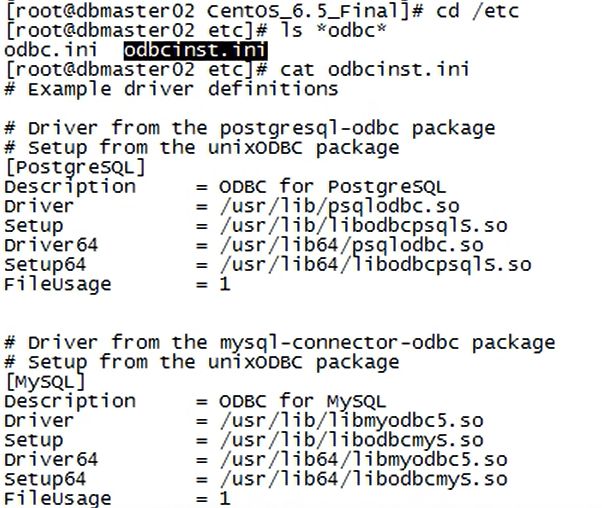Click the odbc.ini filename in listing

coord(51,51)
